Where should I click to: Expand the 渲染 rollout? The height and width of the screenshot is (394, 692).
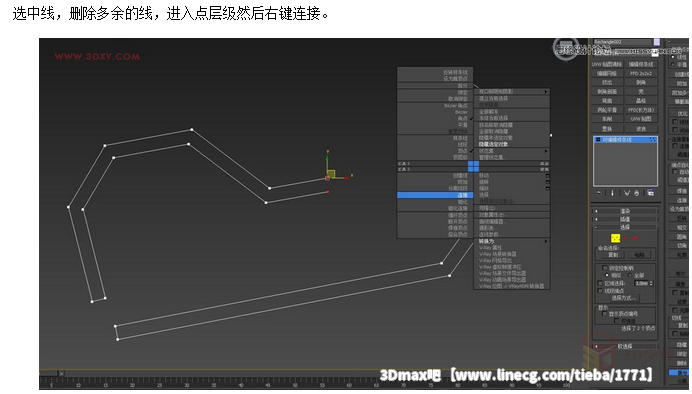coord(625,211)
